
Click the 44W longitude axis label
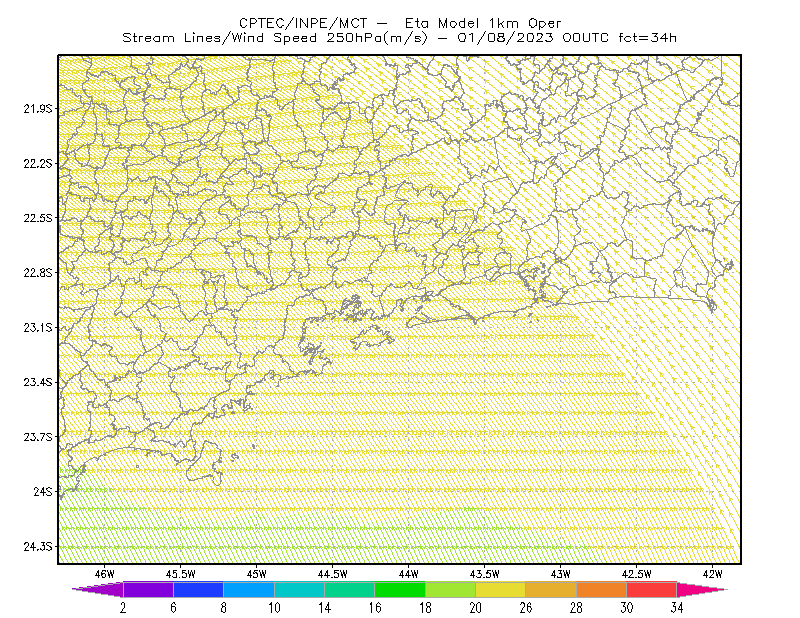coord(409,574)
